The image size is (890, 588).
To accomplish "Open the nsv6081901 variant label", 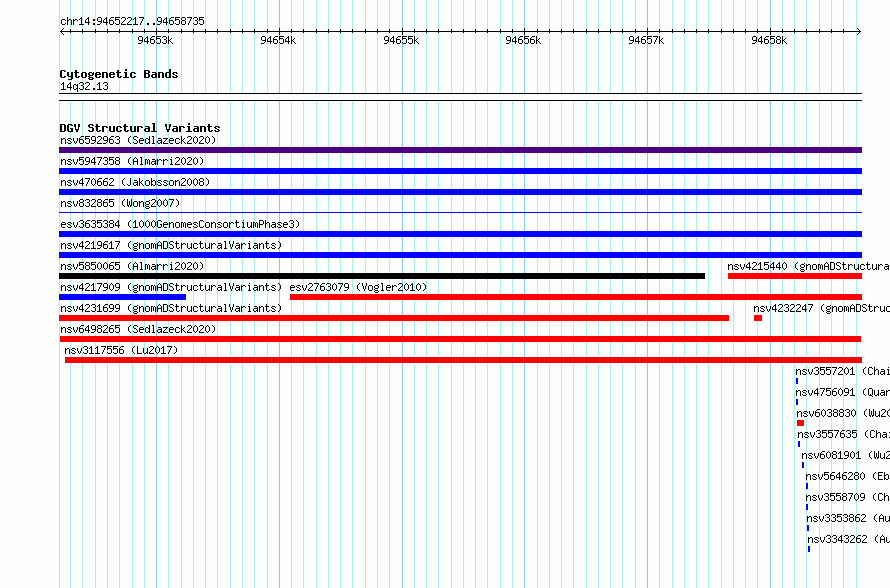I will coord(846,455).
